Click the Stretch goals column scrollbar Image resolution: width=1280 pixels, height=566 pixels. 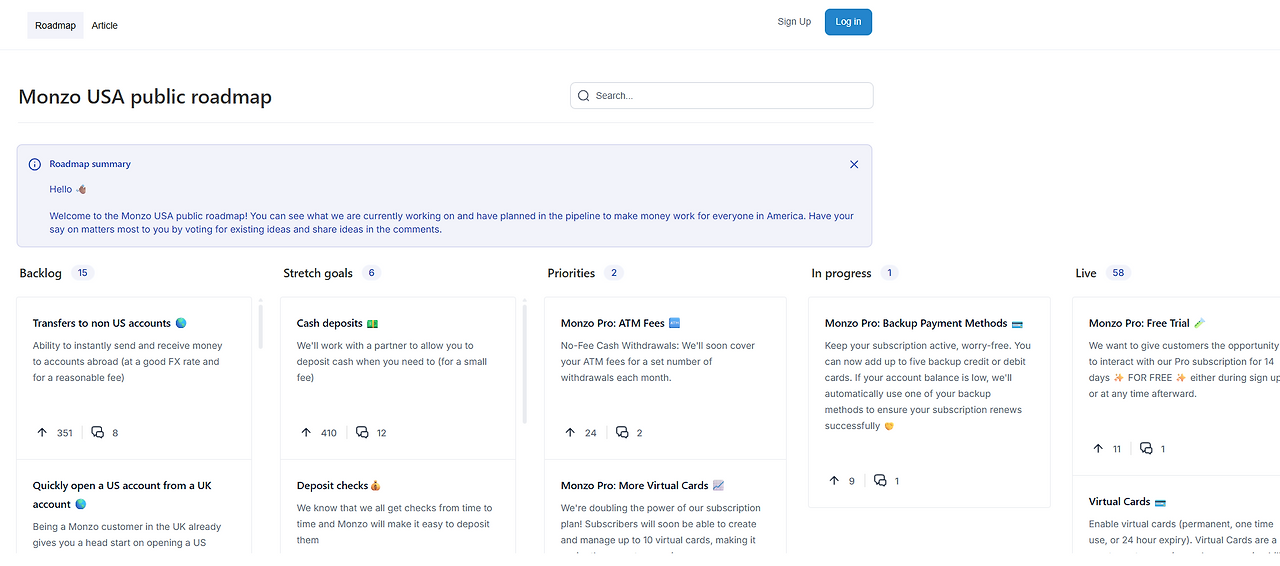coord(525,362)
